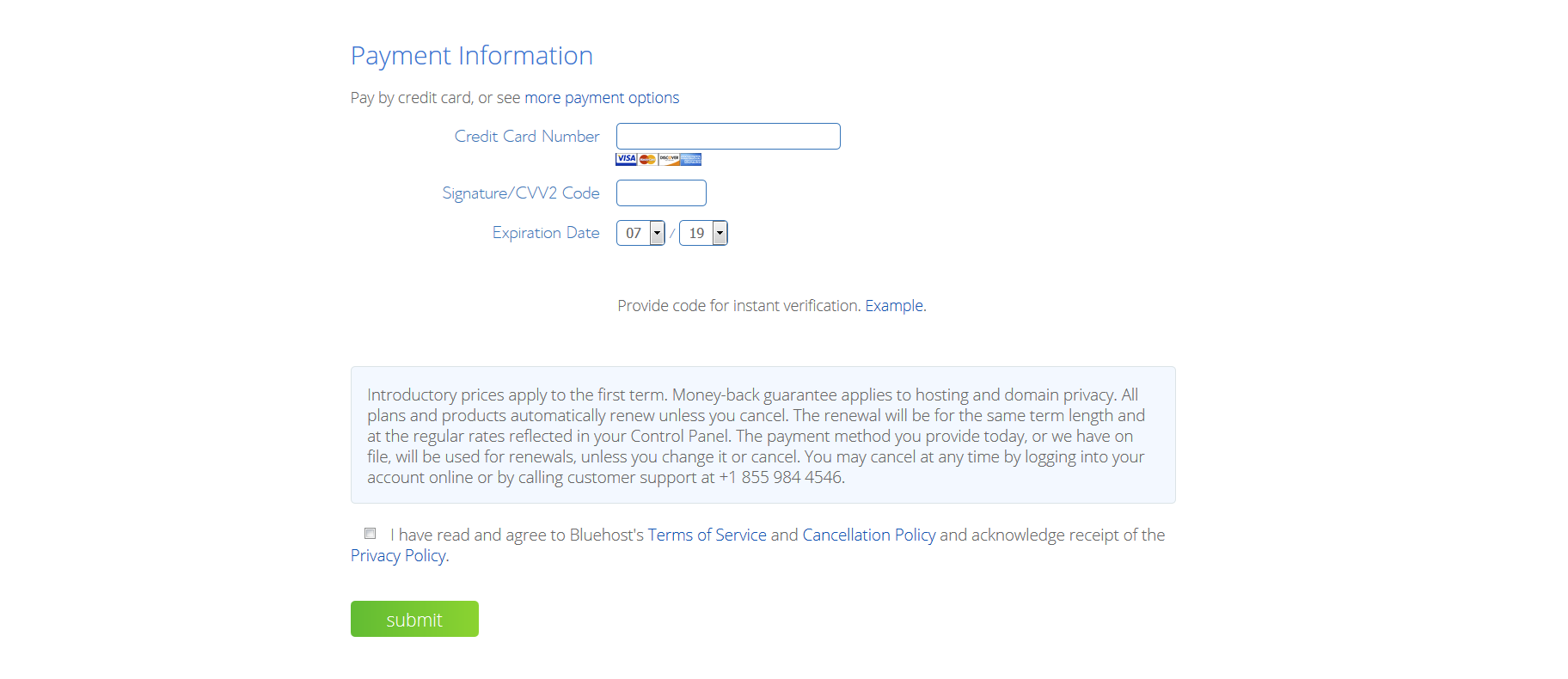The height and width of the screenshot is (679, 1568).
Task: Click the Signature/CVV2 Code label
Action: click(x=521, y=193)
